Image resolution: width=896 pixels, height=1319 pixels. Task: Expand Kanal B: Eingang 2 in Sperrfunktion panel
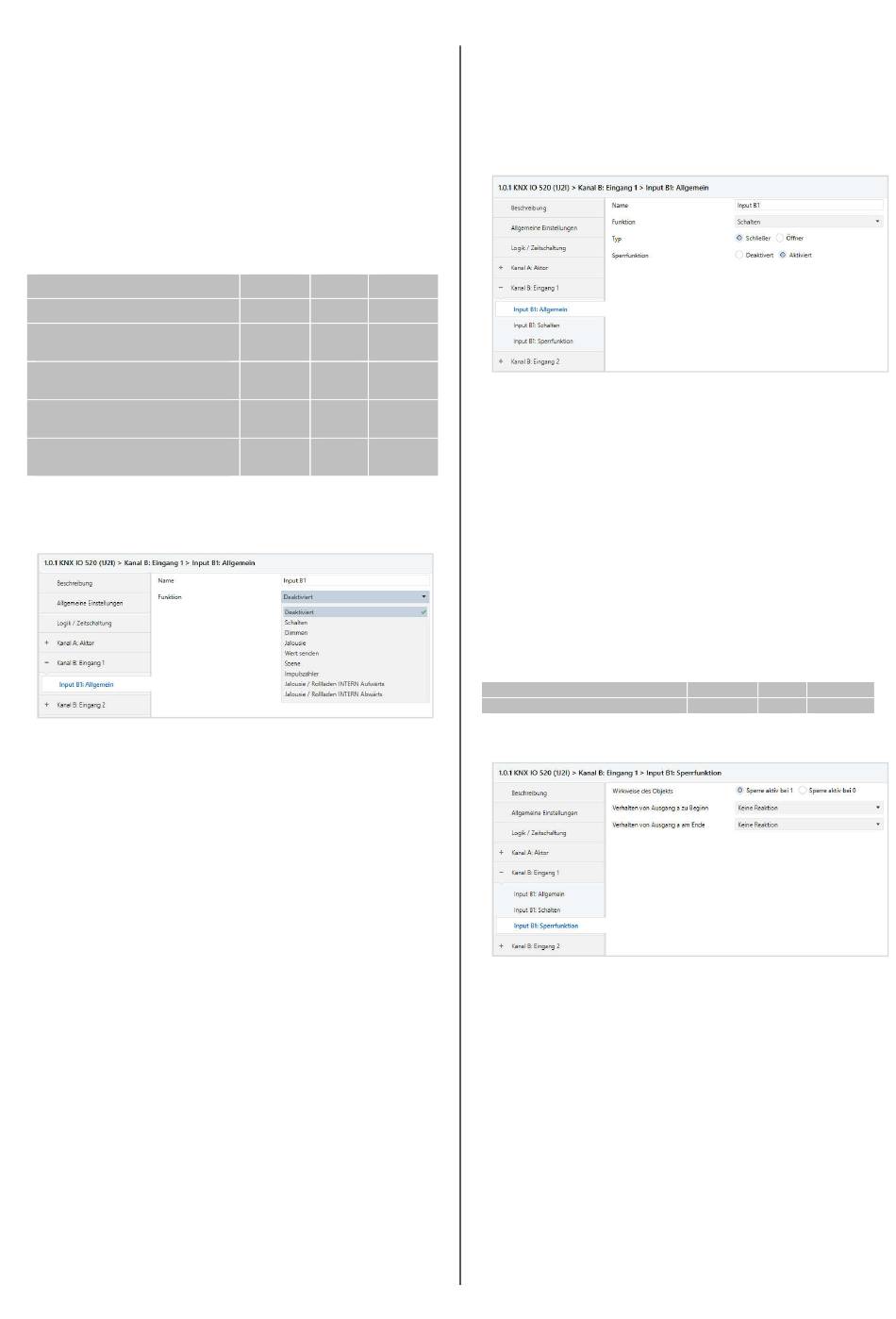click(x=501, y=946)
